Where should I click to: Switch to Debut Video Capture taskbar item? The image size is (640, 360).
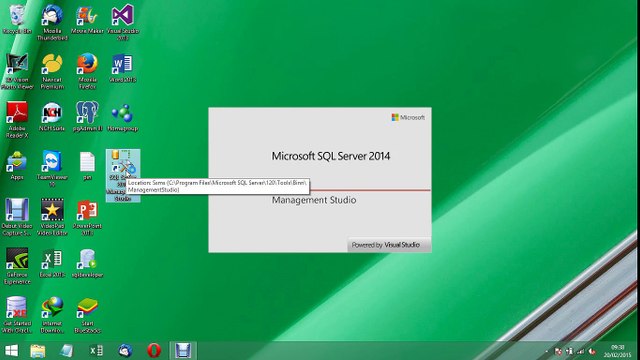pyautogui.click(x=183, y=351)
